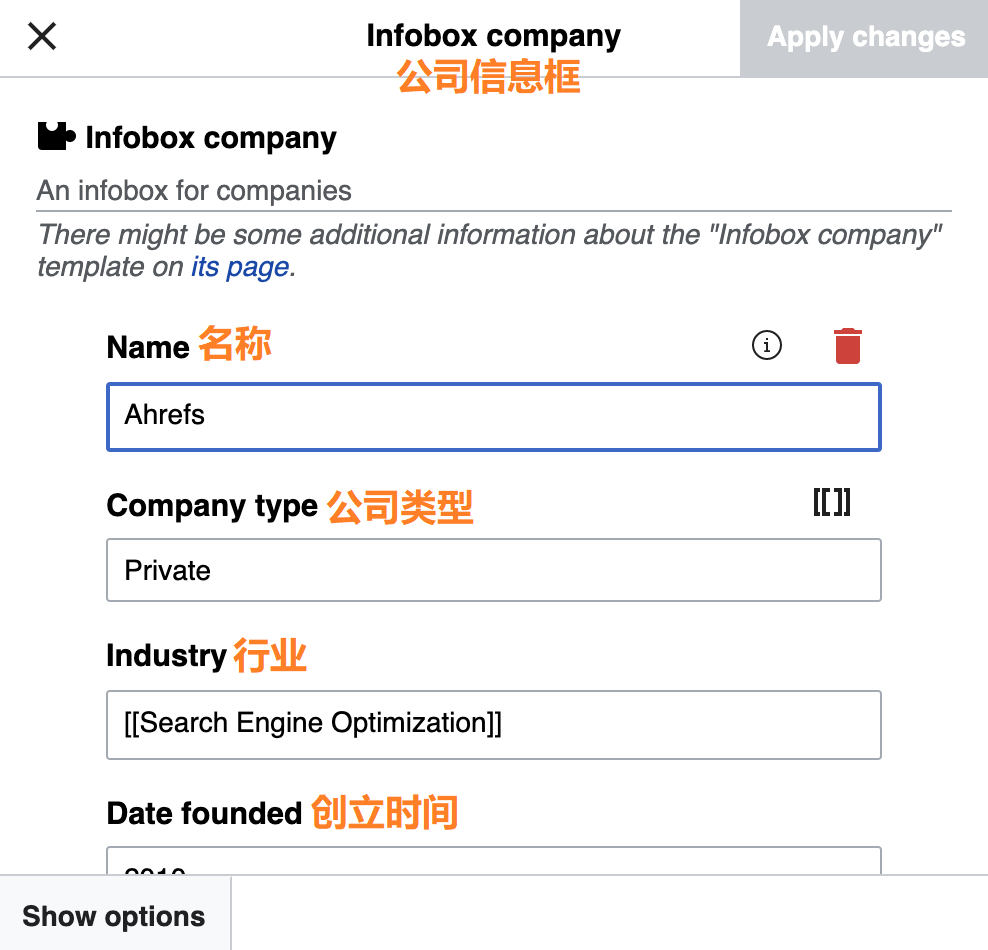Click the Date founded field label

coord(204,813)
